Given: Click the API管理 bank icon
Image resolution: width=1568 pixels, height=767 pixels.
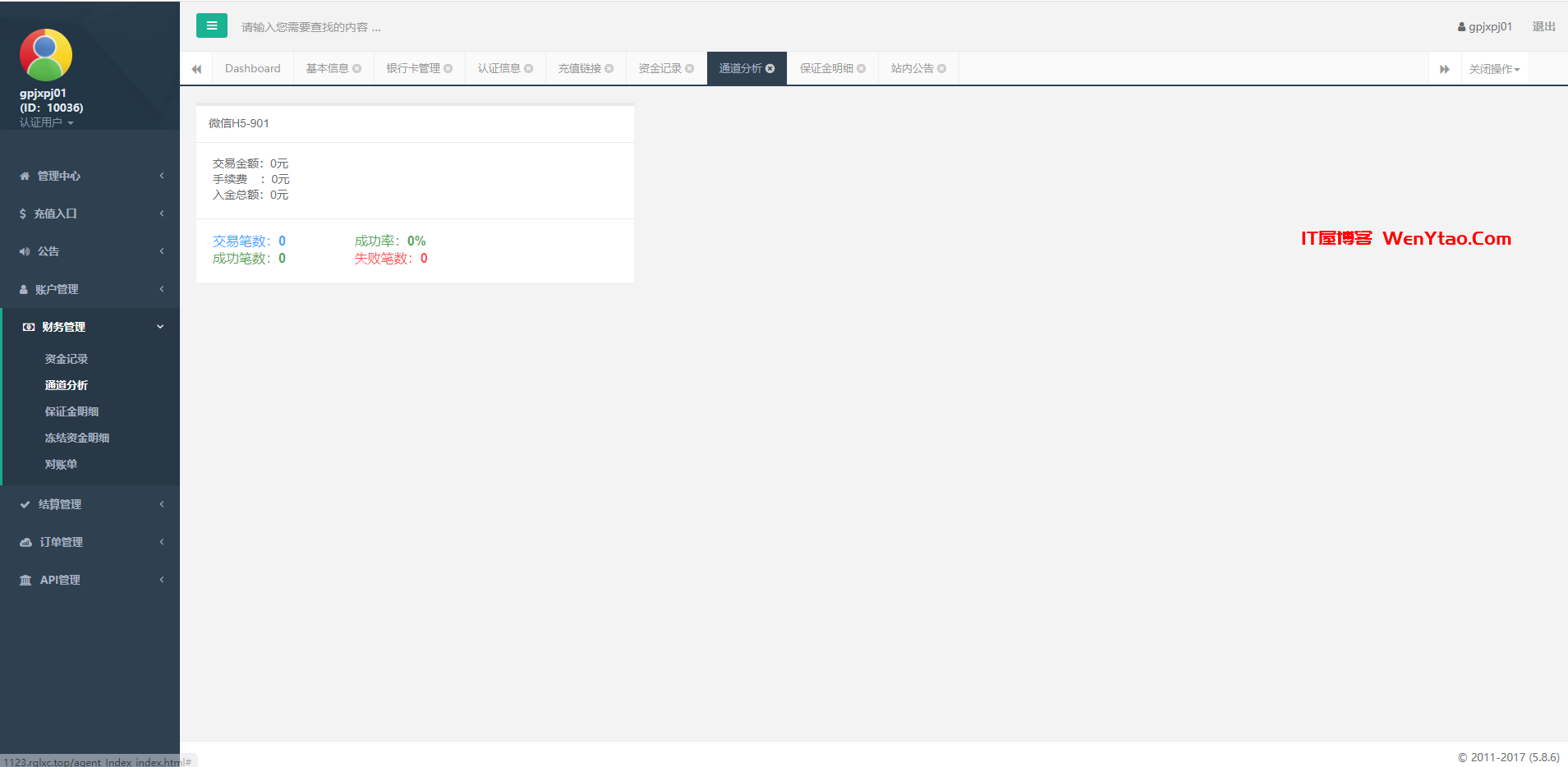Looking at the screenshot, I should [25, 580].
